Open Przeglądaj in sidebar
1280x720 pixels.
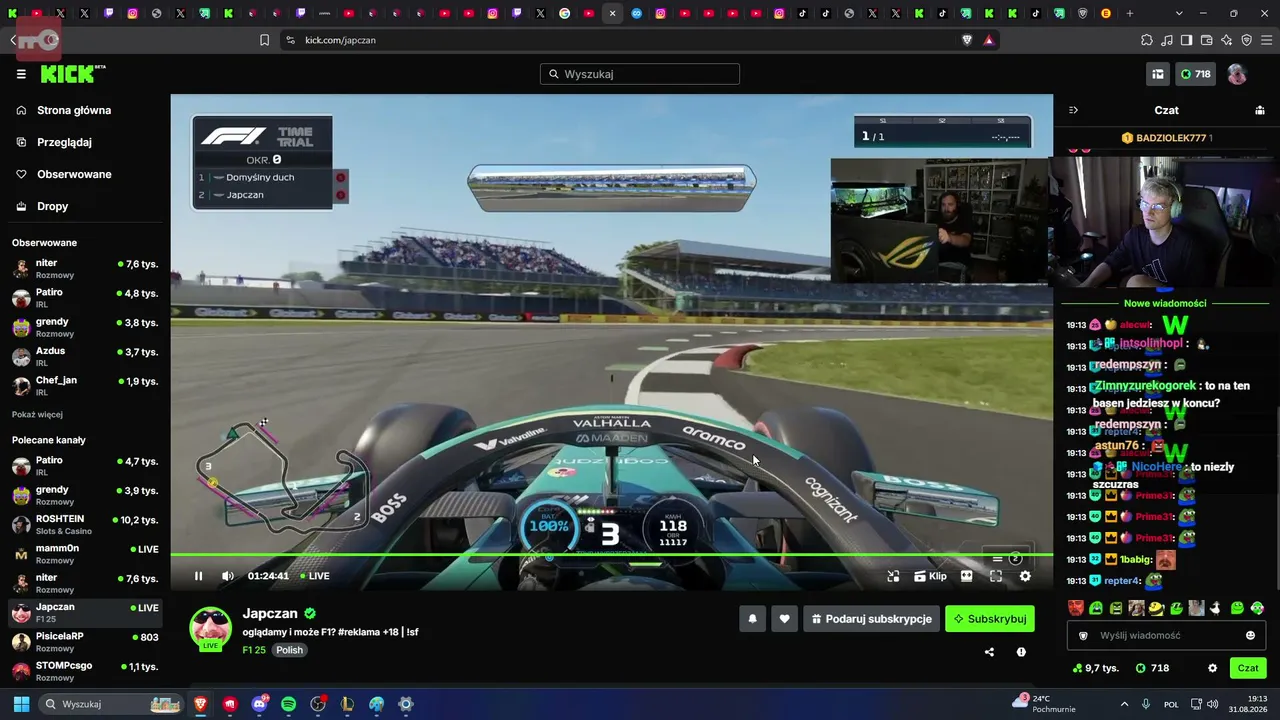64,142
